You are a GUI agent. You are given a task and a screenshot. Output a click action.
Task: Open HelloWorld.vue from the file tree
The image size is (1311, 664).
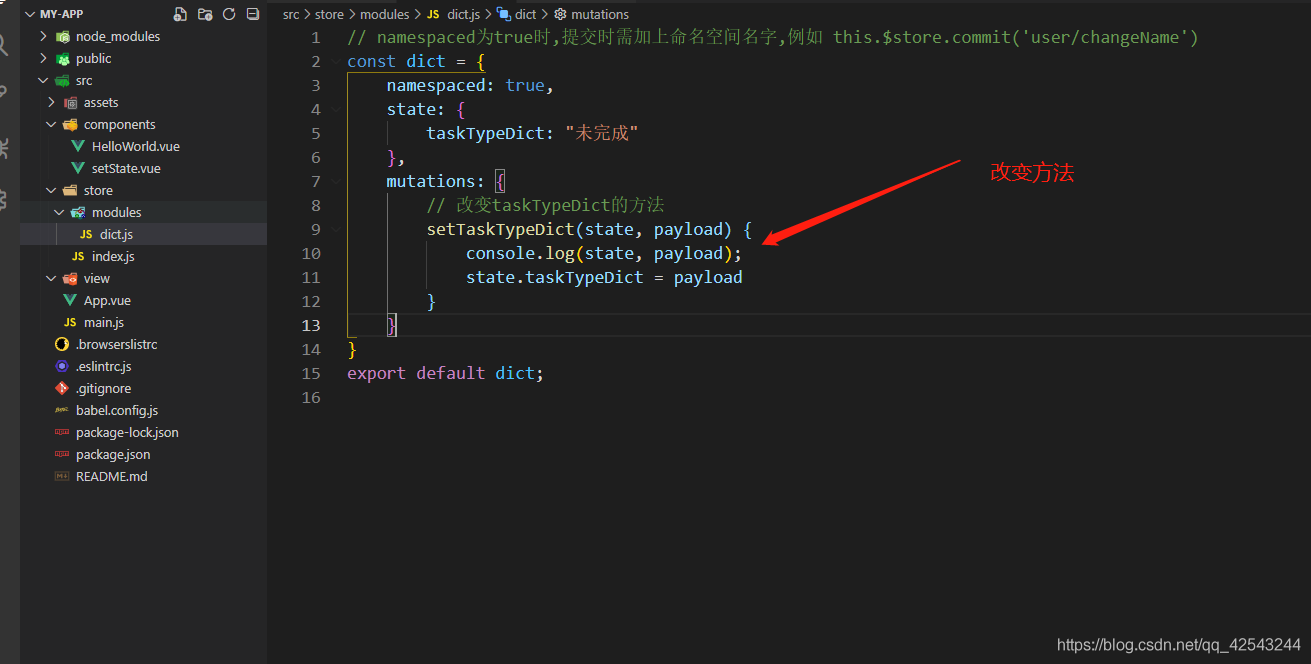click(135, 146)
